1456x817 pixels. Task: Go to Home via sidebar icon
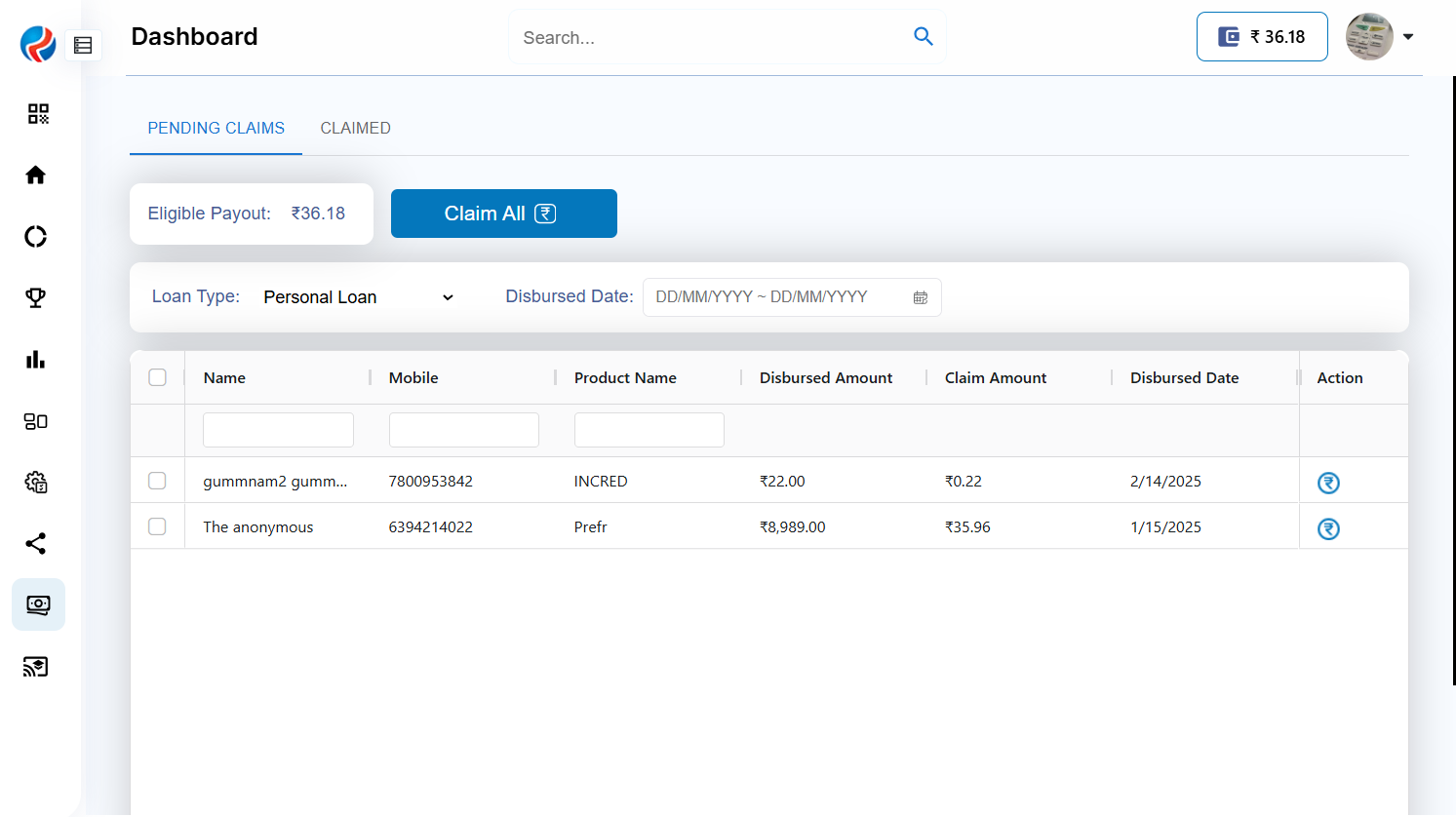tap(36, 175)
